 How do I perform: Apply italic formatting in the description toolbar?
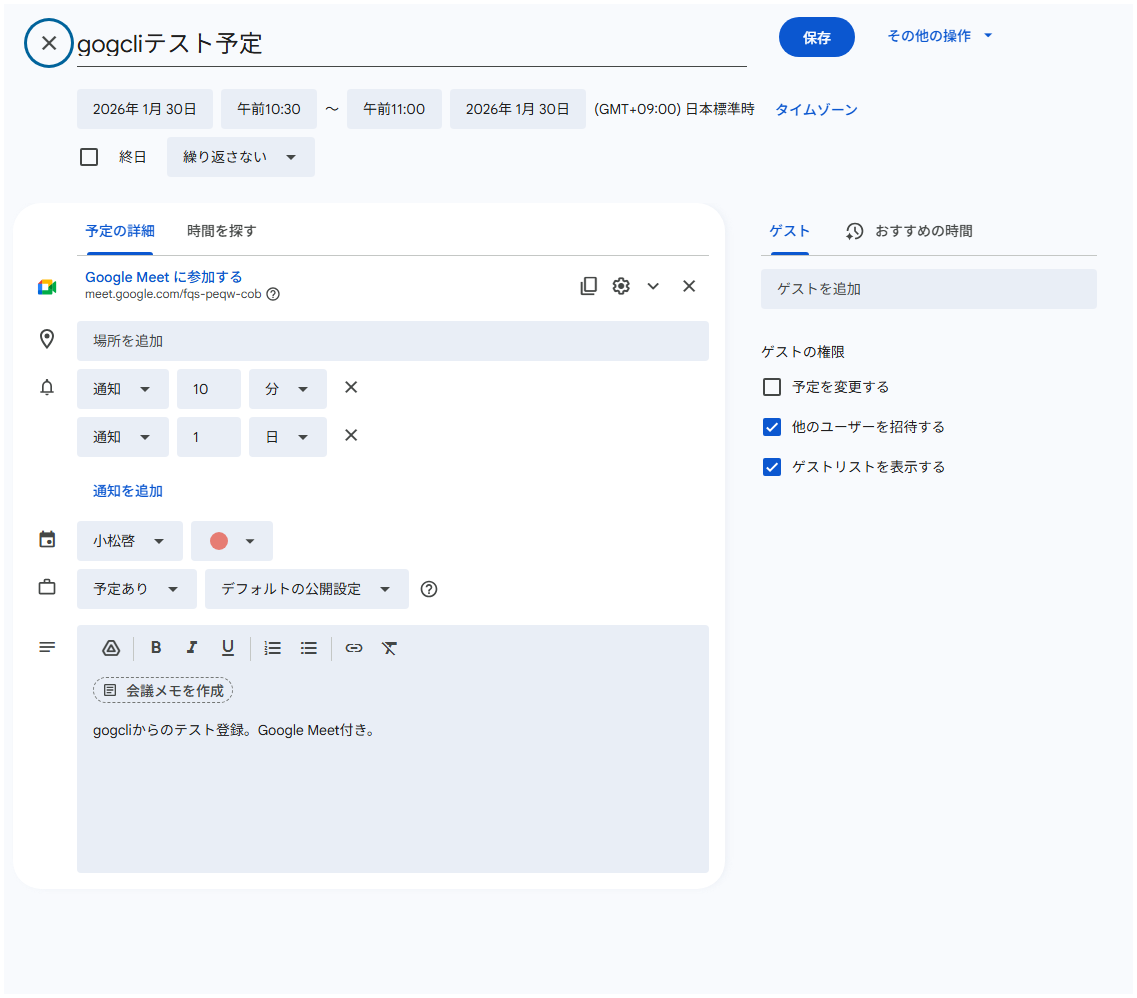[x=192, y=647]
